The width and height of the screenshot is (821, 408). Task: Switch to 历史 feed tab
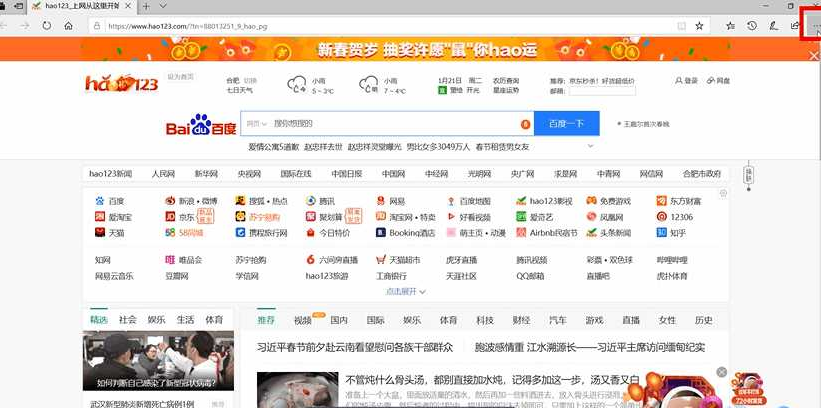pos(704,321)
